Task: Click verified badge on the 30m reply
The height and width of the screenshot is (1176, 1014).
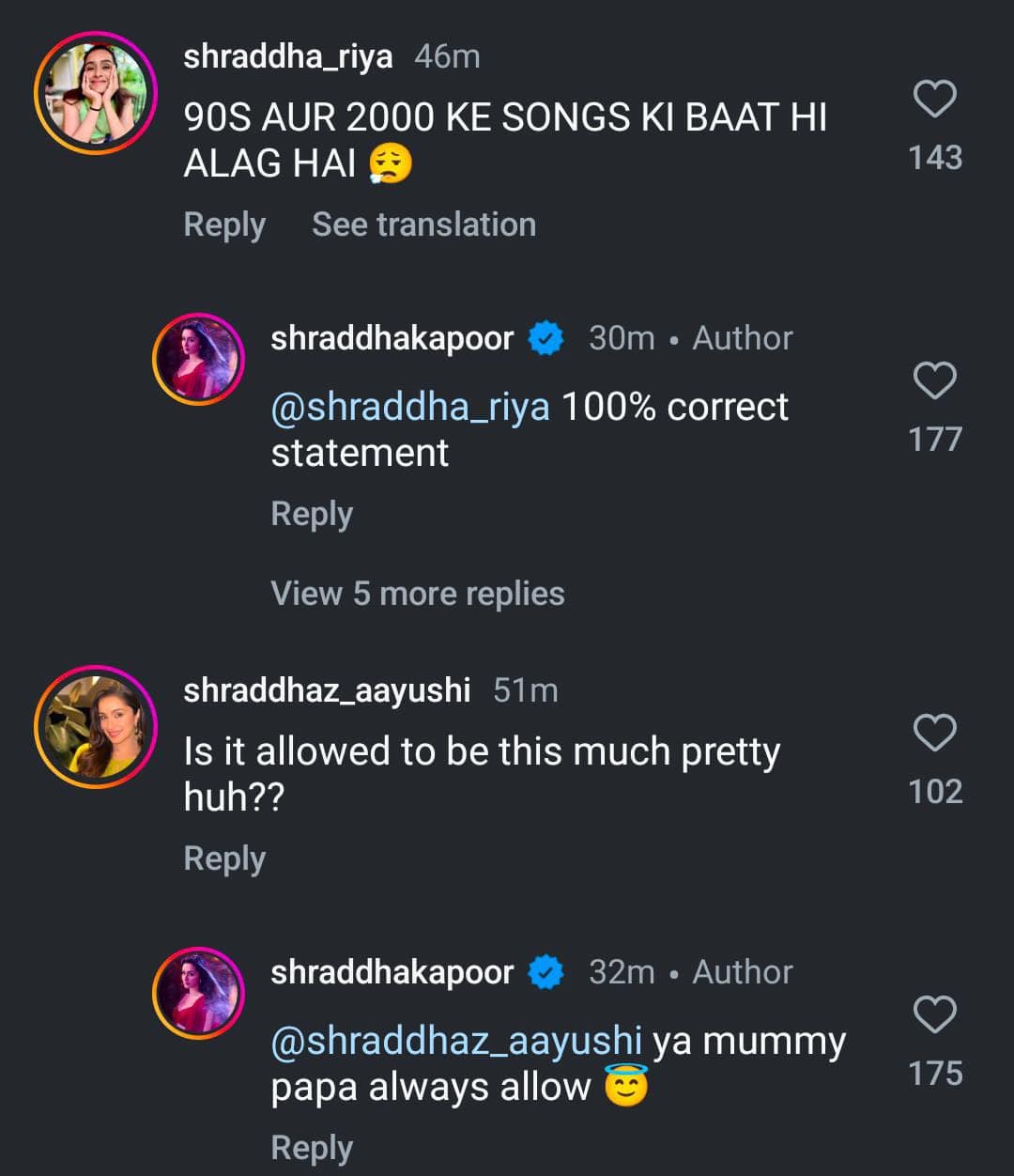Action: click(x=545, y=338)
